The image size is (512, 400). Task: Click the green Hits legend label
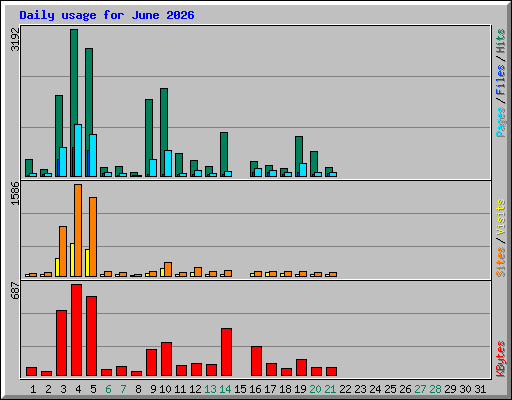coord(501,41)
